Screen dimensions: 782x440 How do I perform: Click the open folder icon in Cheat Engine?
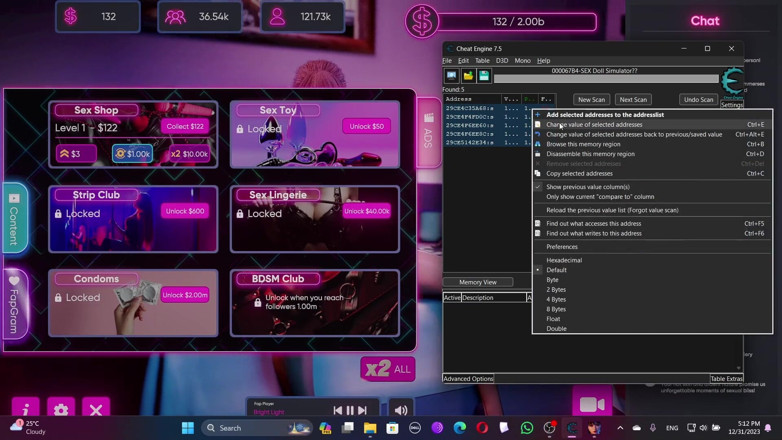click(468, 76)
